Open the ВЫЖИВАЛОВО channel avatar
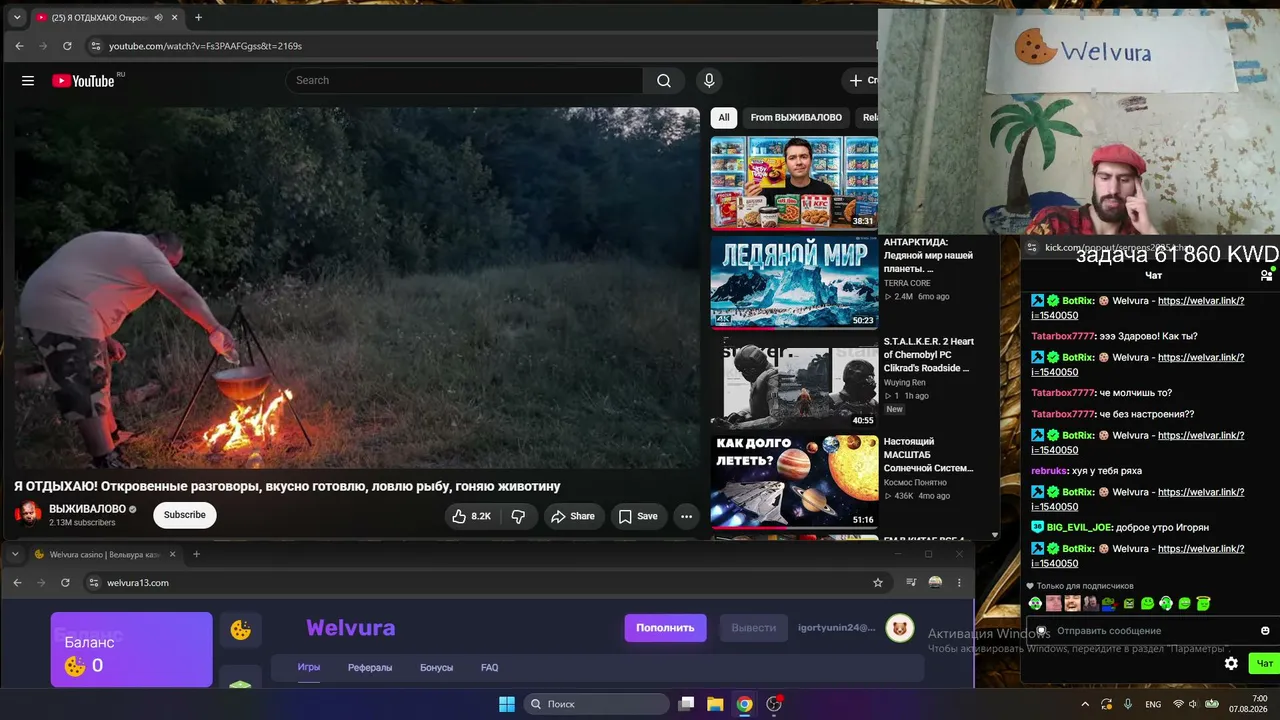 tap(28, 515)
